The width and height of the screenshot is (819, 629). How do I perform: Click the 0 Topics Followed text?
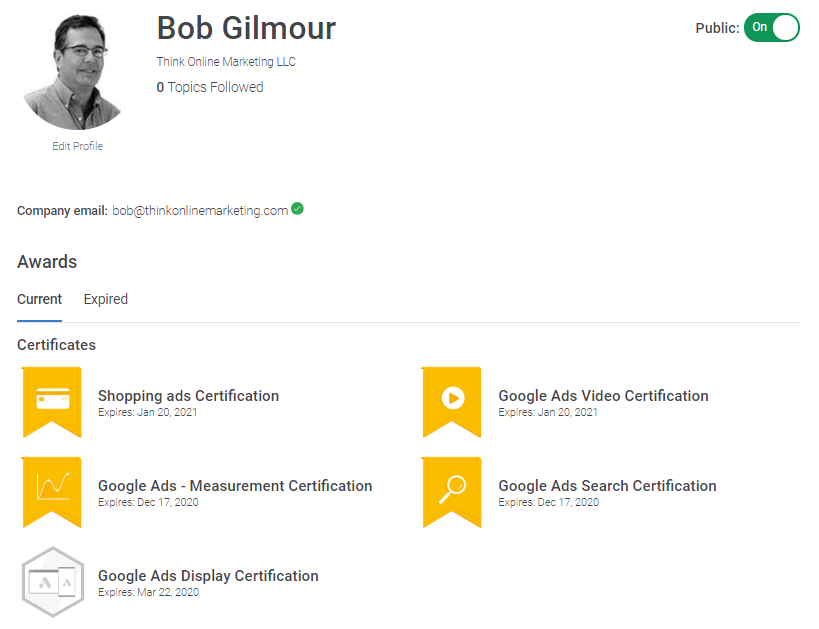click(x=210, y=87)
